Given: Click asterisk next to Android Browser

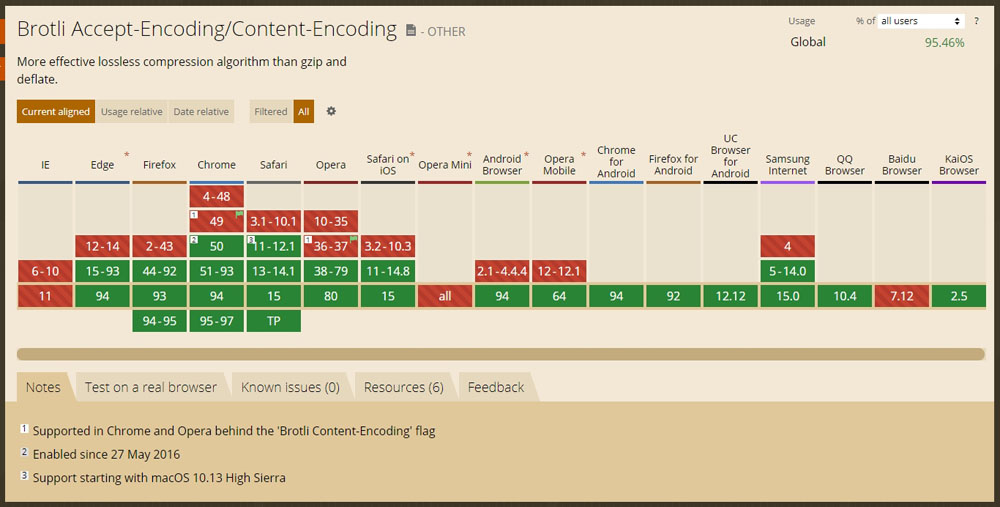Looking at the screenshot, I should click(526, 155).
